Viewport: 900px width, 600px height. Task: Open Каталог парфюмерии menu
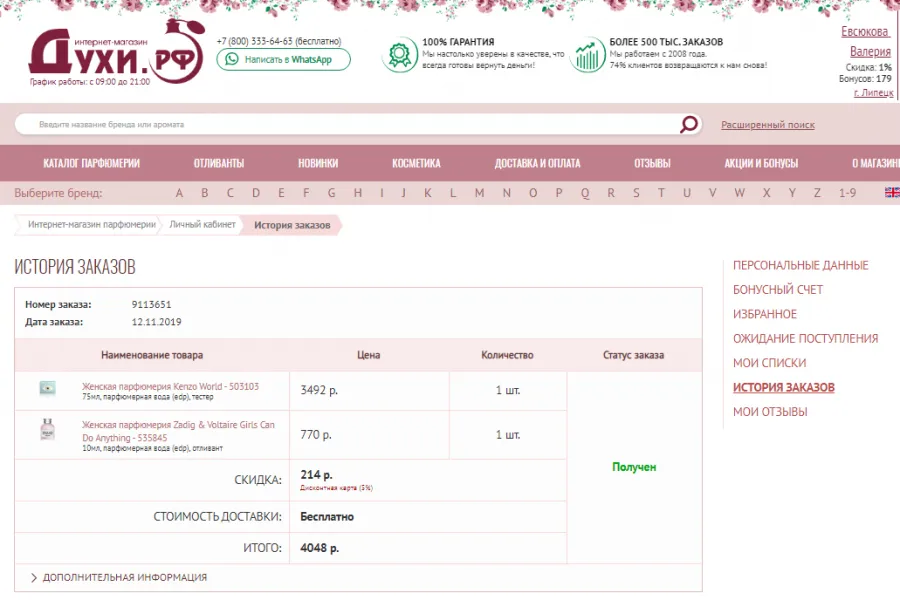[91, 163]
